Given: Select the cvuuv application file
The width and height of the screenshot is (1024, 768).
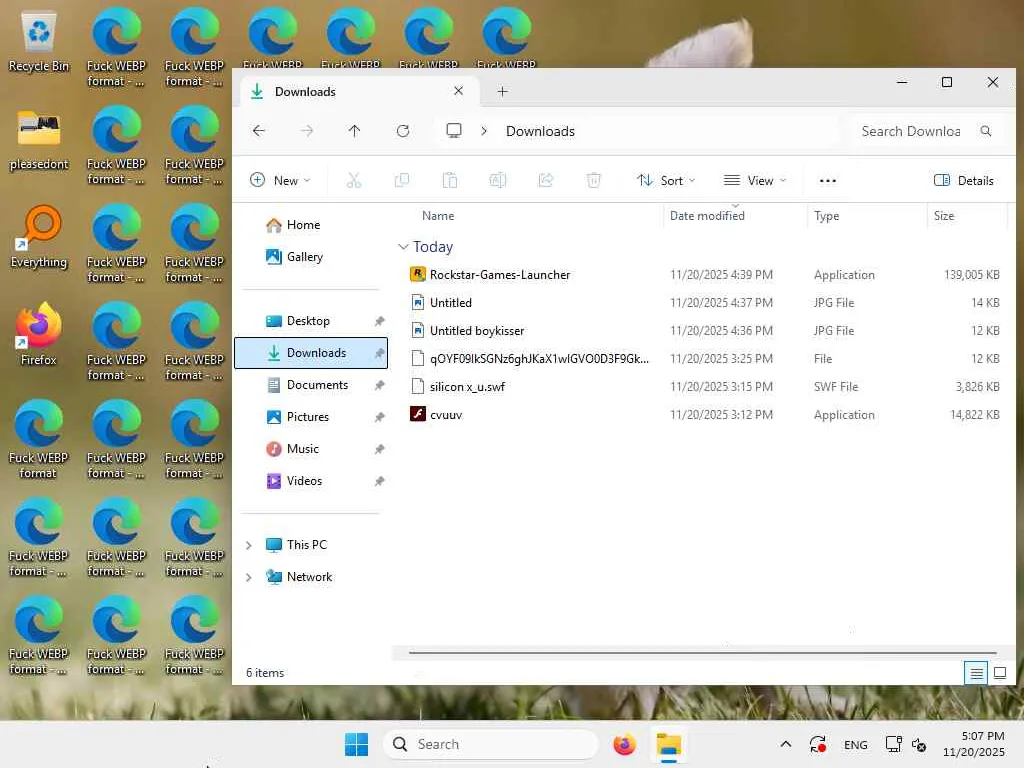Looking at the screenshot, I should (704, 415).
